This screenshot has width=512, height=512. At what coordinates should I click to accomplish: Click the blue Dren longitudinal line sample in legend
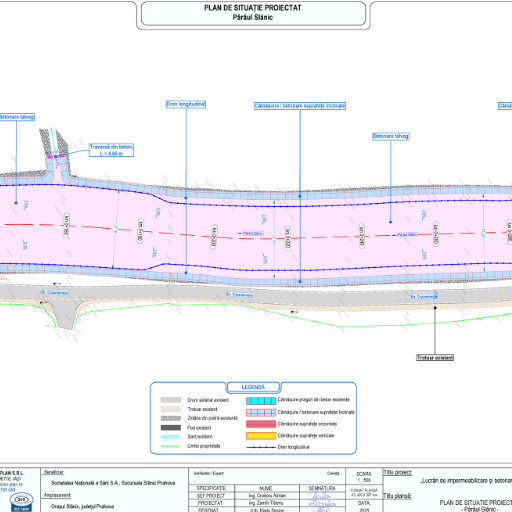[261, 447]
